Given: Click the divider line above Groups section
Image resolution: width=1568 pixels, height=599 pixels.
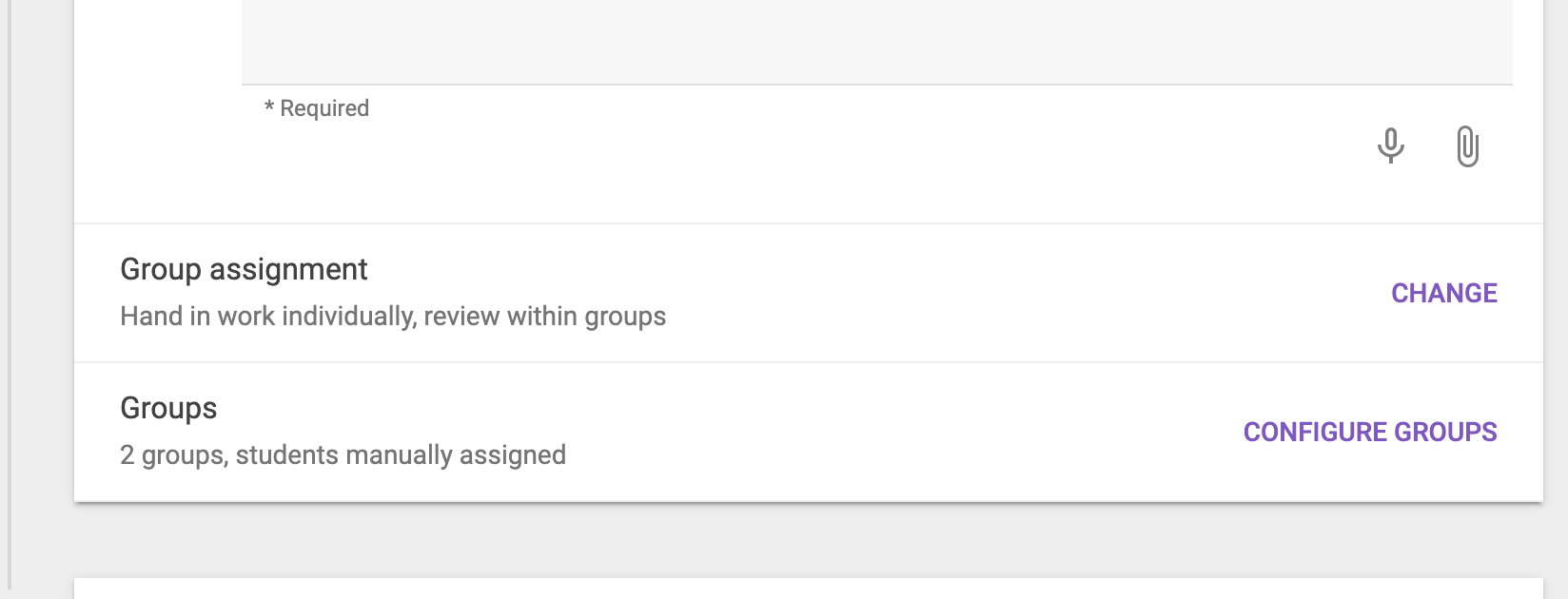Looking at the screenshot, I should [809, 362].
